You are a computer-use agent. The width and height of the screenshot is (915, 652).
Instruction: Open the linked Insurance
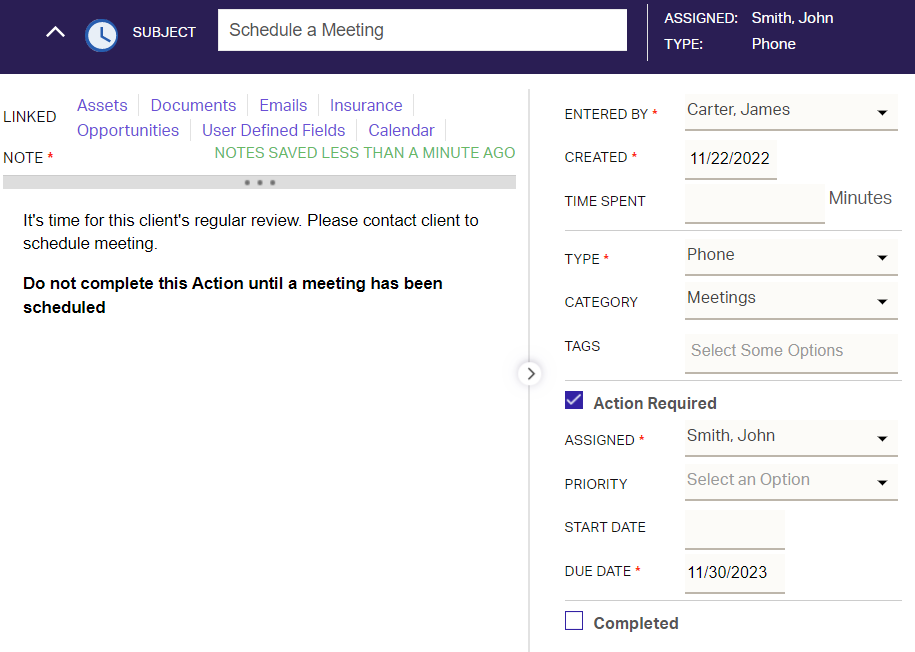coord(366,105)
